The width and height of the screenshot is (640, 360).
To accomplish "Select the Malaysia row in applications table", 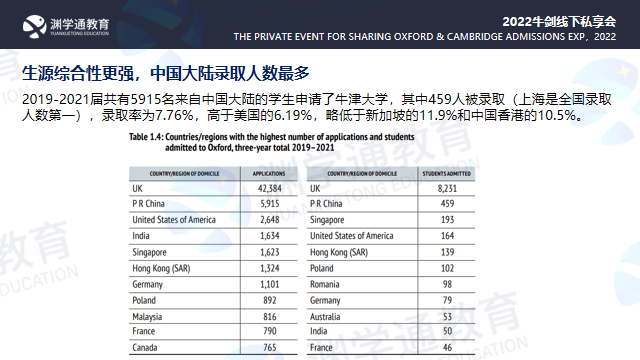I will click(x=213, y=317).
